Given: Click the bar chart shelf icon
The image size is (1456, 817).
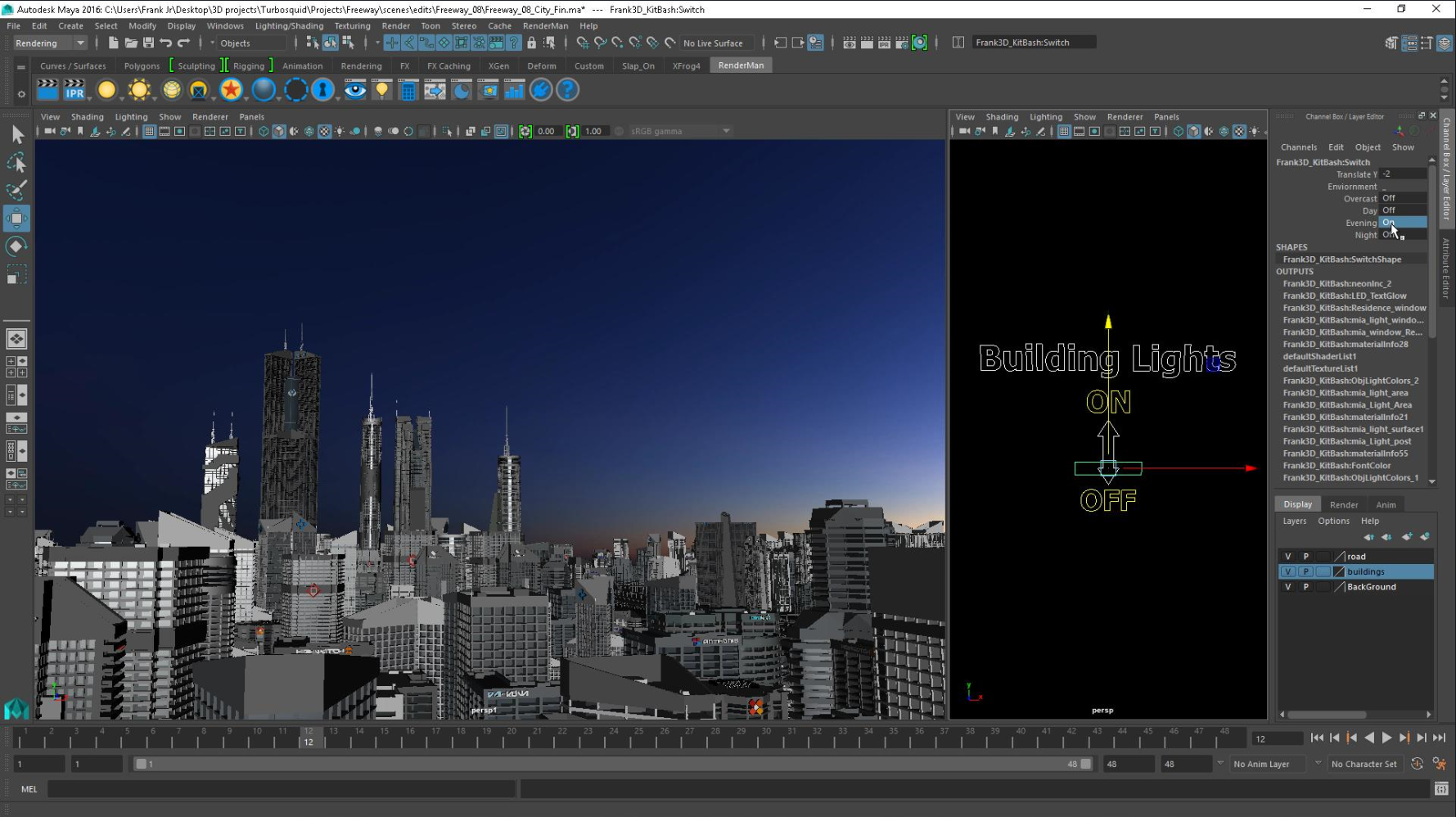Looking at the screenshot, I should (514, 90).
